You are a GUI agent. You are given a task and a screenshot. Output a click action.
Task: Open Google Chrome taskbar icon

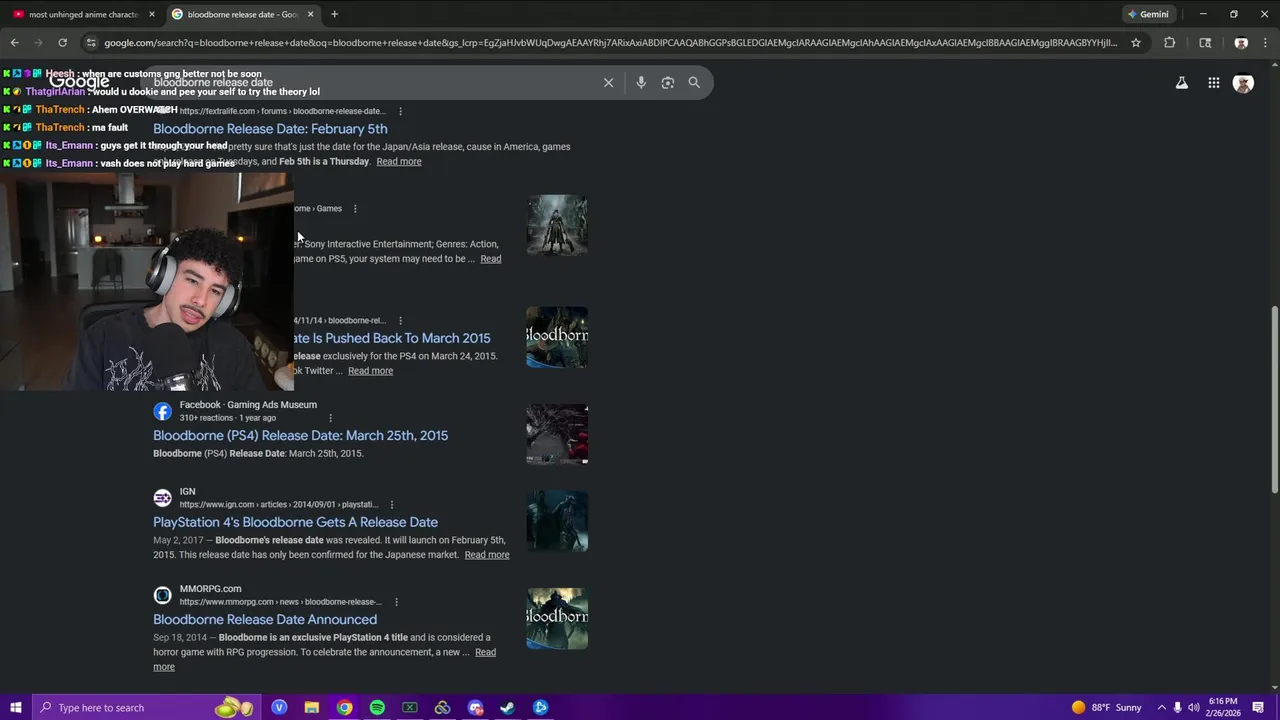(x=345, y=708)
